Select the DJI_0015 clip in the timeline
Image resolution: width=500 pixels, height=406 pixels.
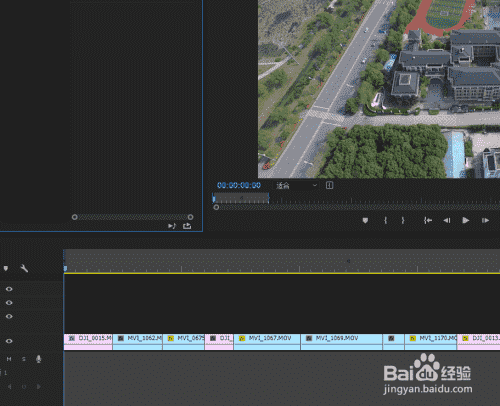88,342
